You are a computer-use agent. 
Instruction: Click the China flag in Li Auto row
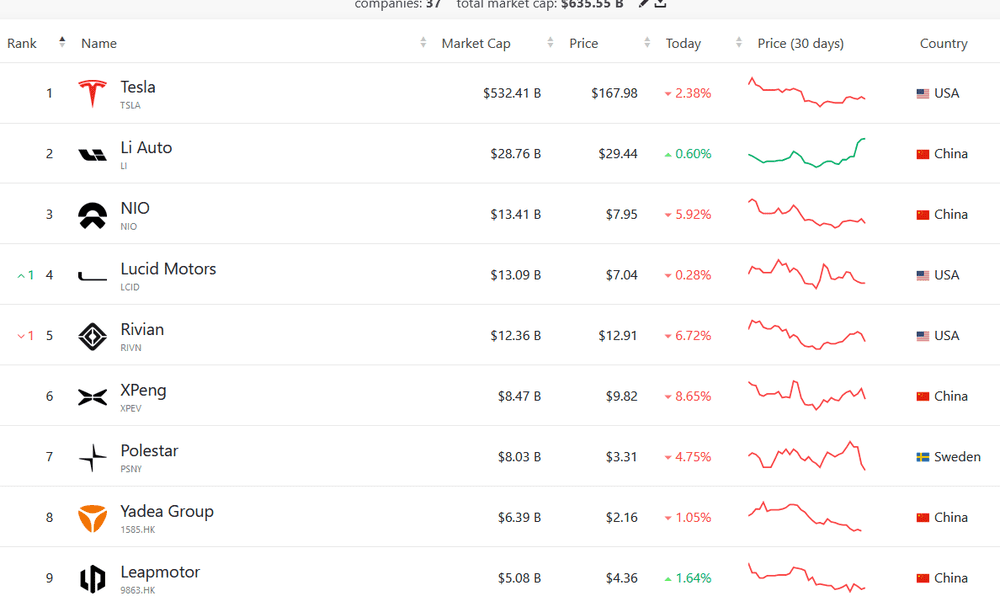(923, 154)
